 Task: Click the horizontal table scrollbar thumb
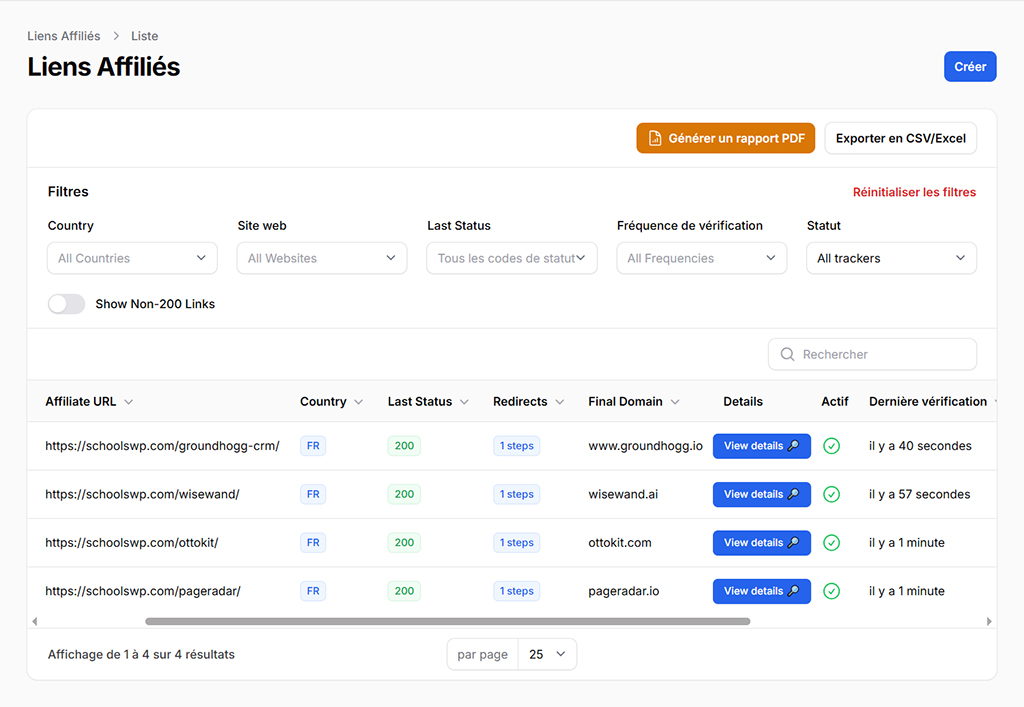coord(447,621)
